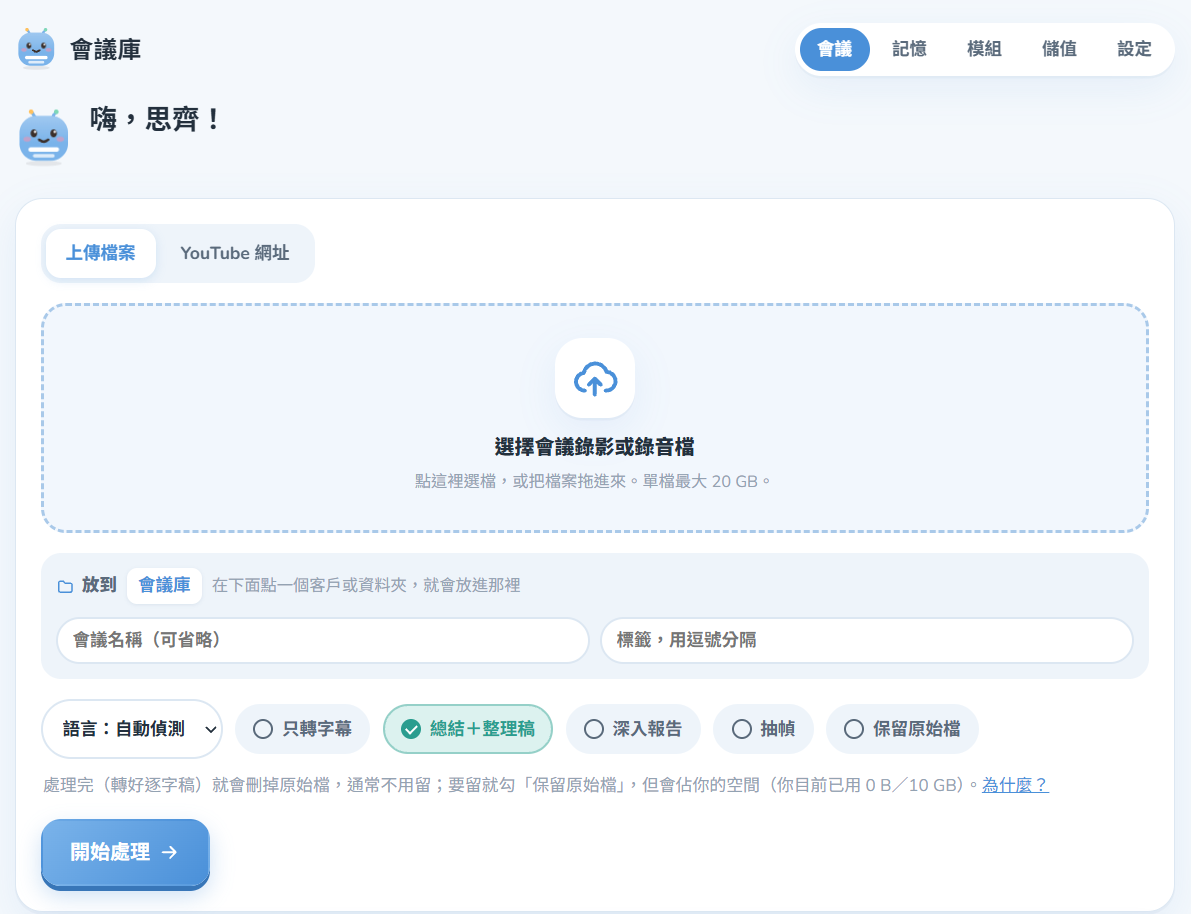The height and width of the screenshot is (914, 1191).
Task: Click the folder icon beside 放到
Action: [65, 586]
